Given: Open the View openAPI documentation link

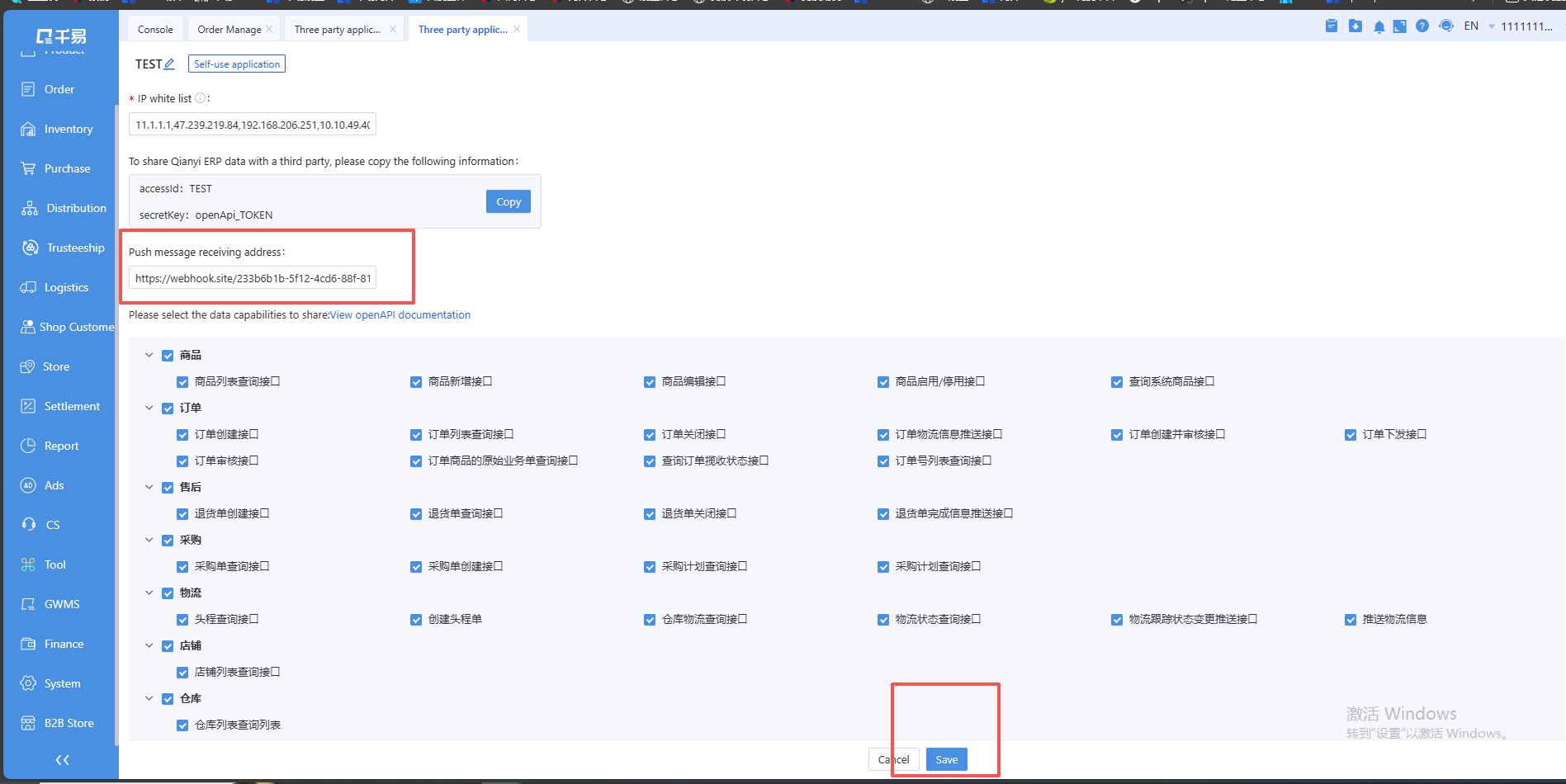Looking at the screenshot, I should pos(400,315).
